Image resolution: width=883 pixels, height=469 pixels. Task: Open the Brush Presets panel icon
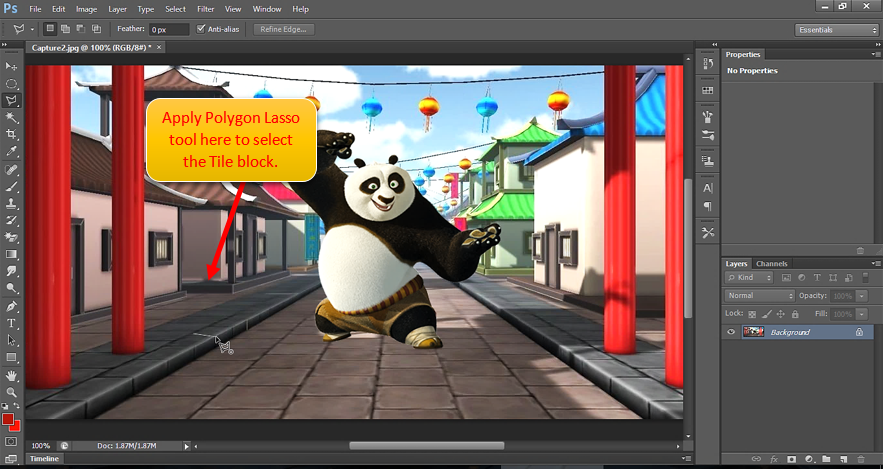(x=708, y=135)
